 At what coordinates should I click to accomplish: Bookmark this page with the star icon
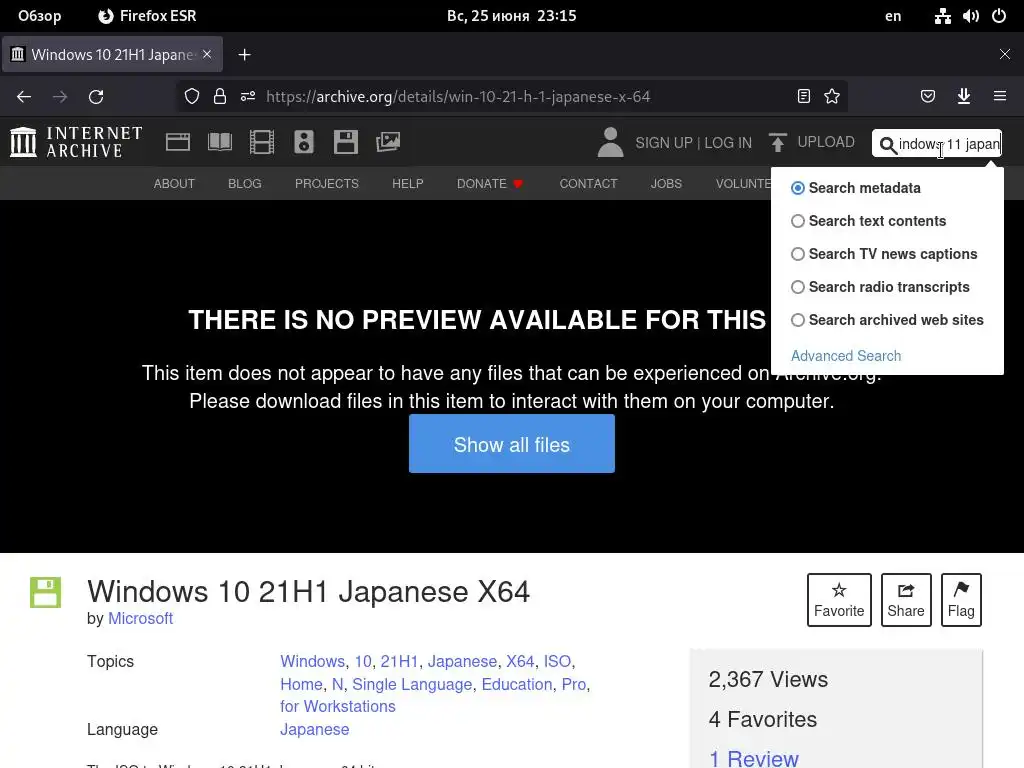tap(832, 97)
